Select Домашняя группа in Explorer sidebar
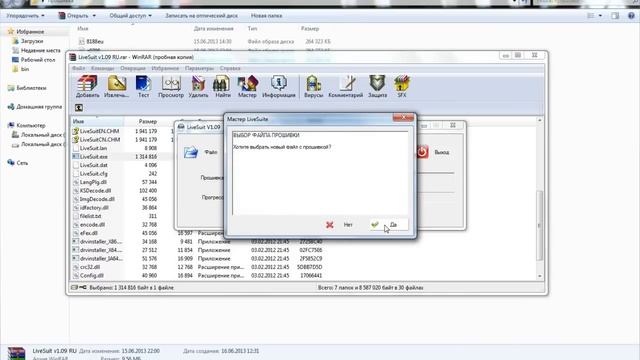The image size is (640, 360). [x=39, y=107]
